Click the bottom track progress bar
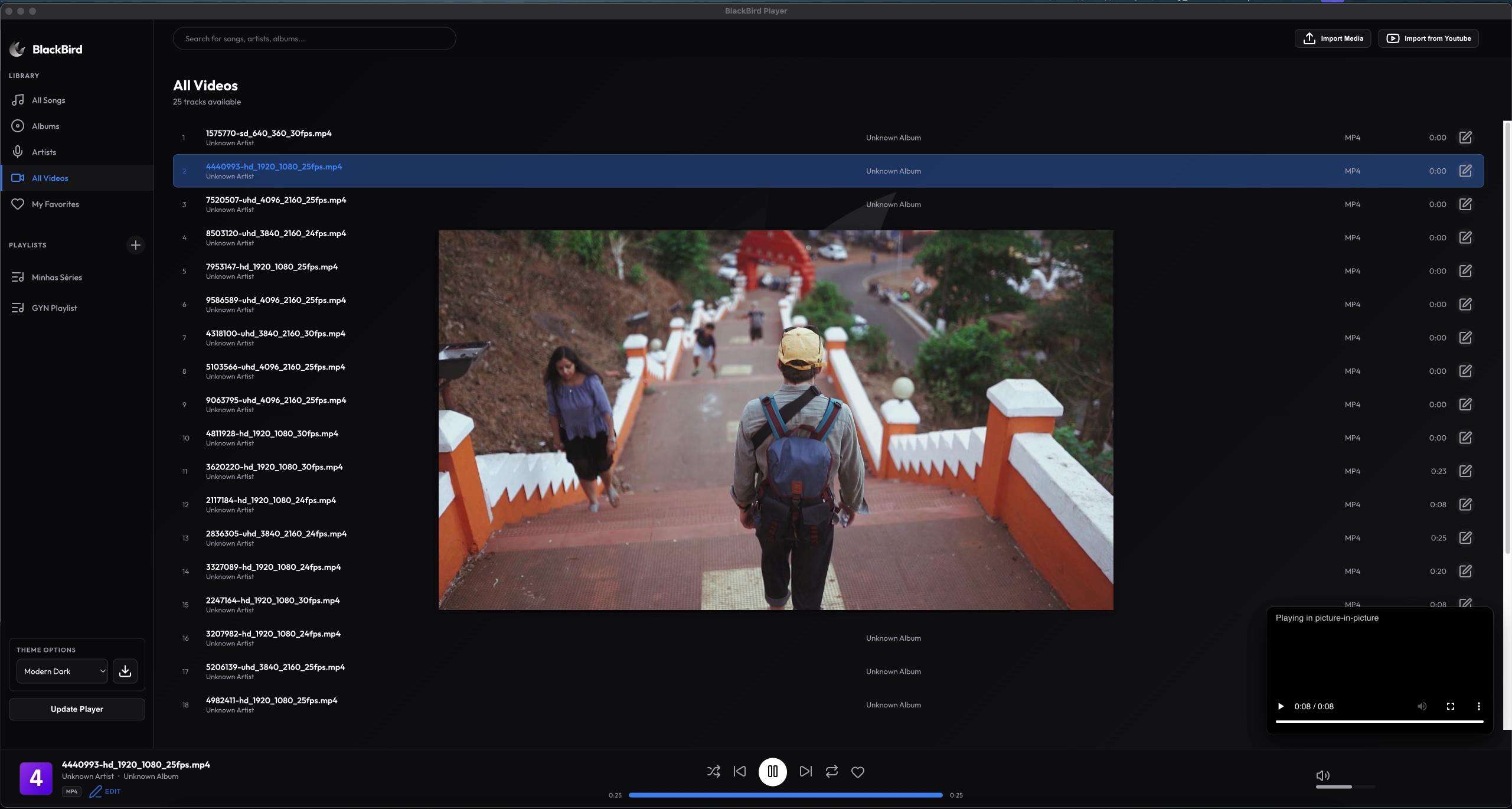 785,795
